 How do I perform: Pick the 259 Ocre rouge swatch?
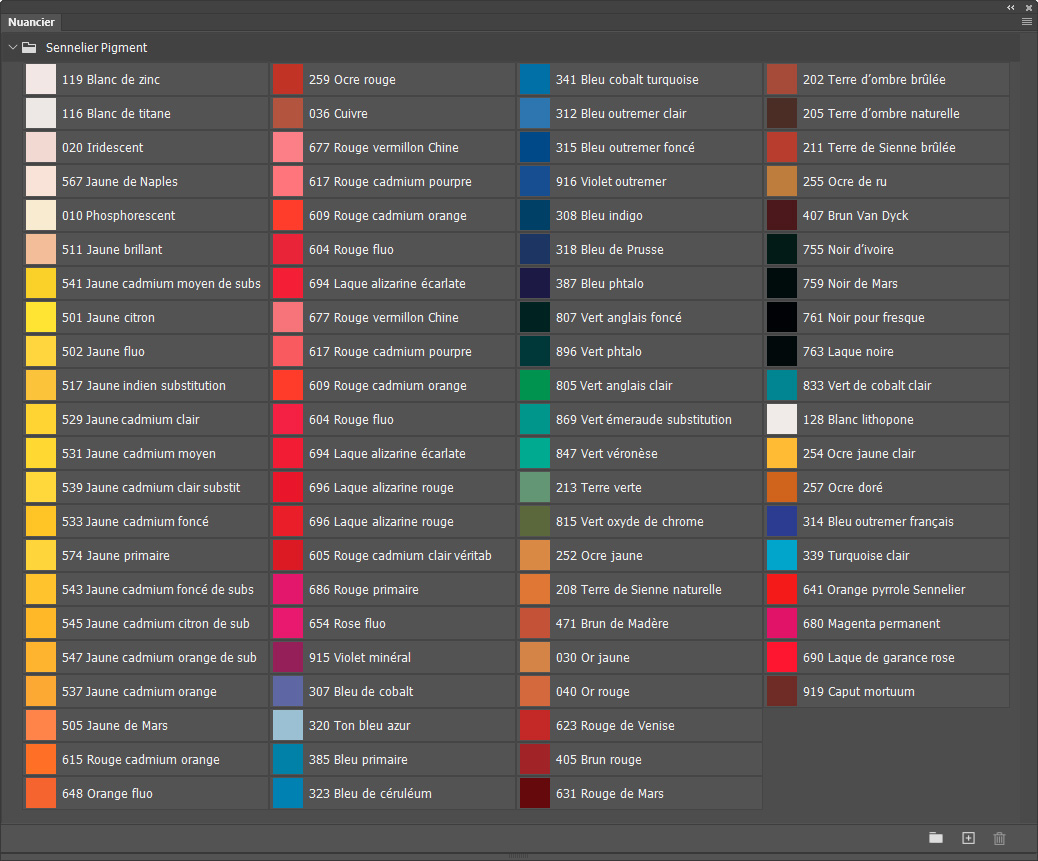click(393, 79)
